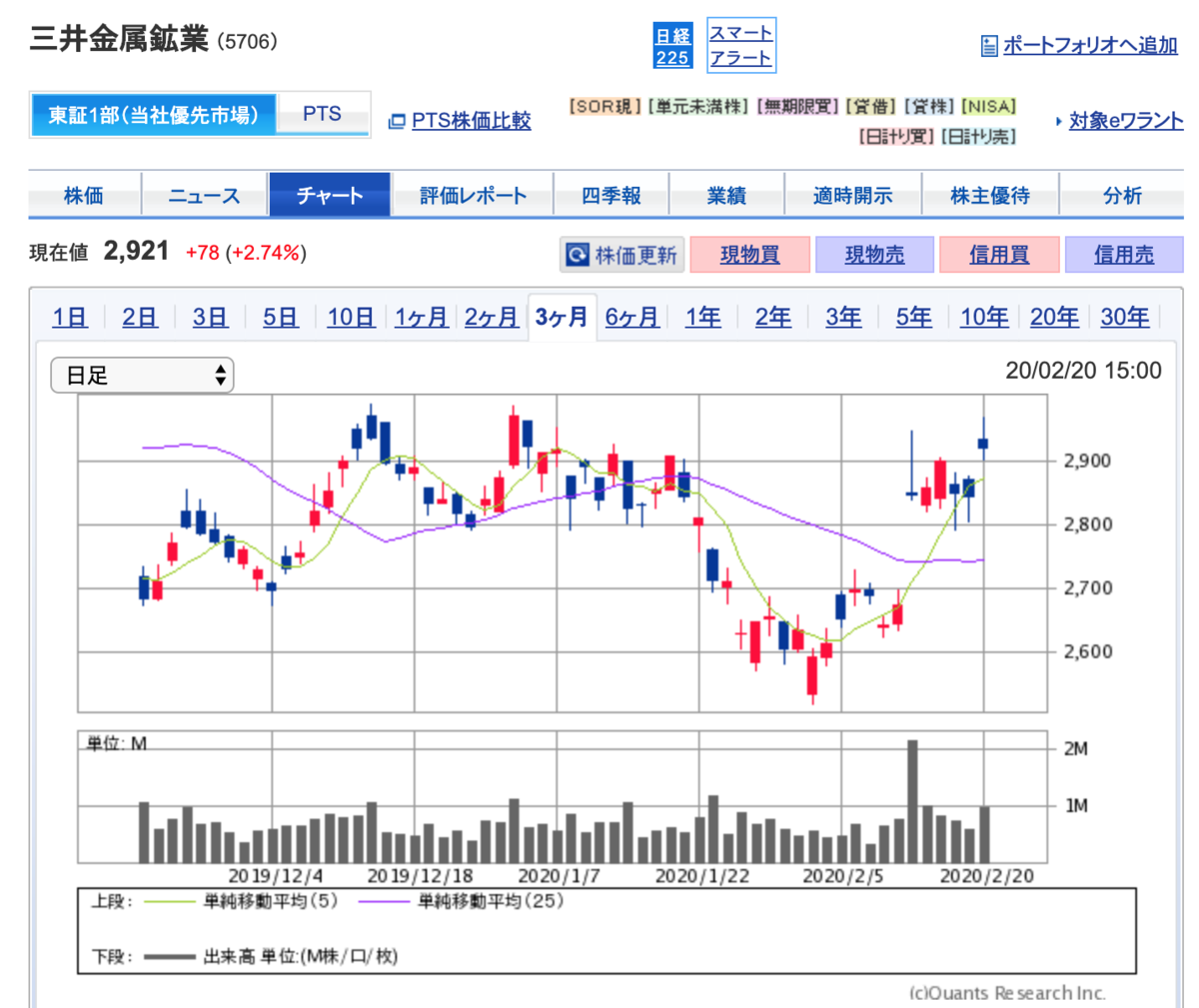
Task: Open the 四季報 tab
Action: [x=611, y=195]
